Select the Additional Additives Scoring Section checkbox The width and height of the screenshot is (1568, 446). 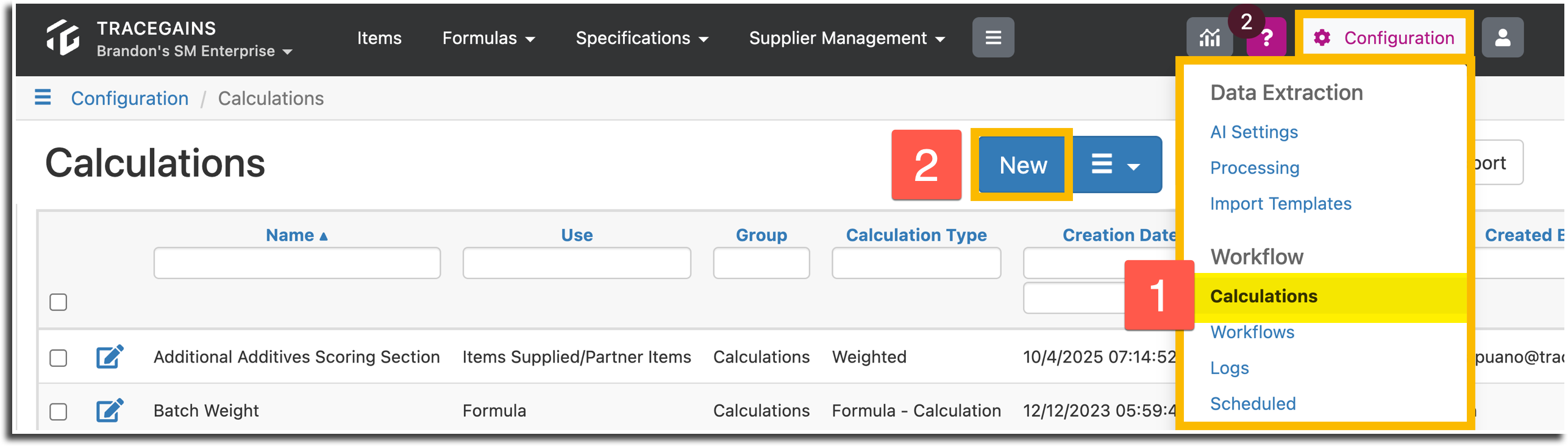pos(59,358)
